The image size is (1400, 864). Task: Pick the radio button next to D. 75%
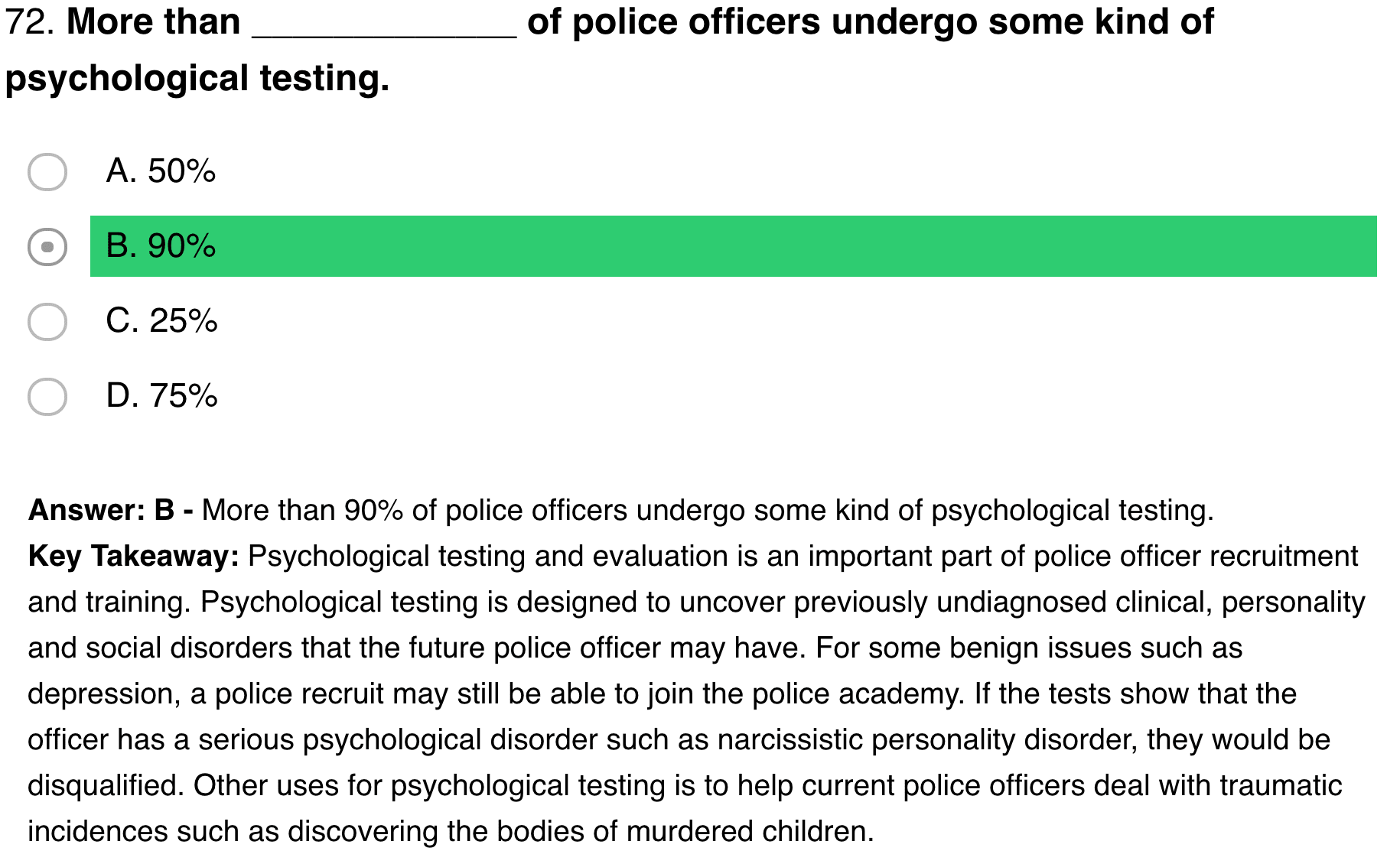47,396
